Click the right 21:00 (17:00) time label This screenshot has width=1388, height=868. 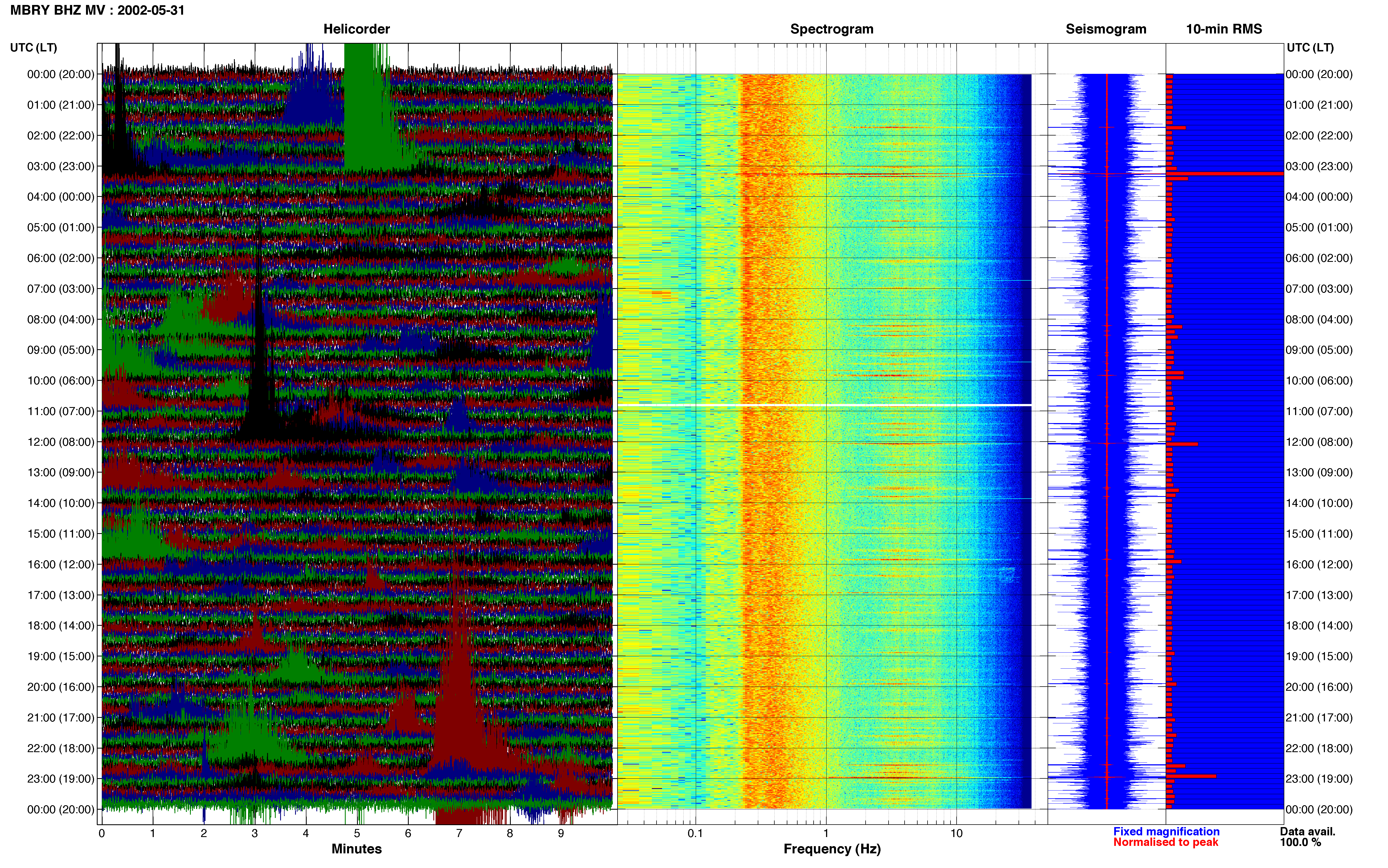click(x=1319, y=718)
